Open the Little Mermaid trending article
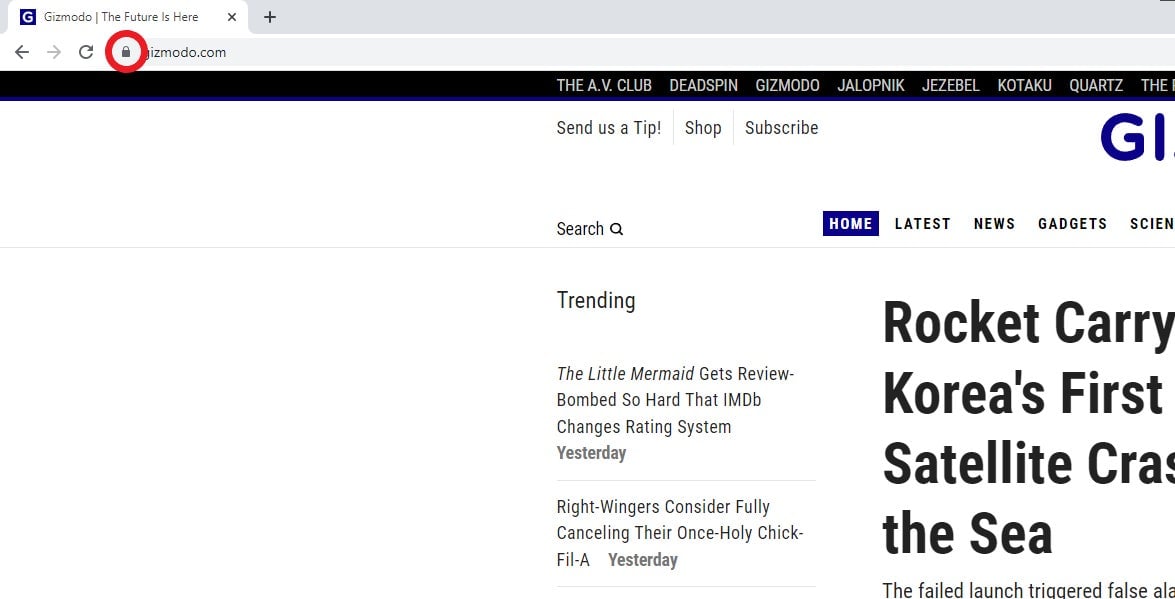The width and height of the screenshot is (1175, 599). click(674, 400)
